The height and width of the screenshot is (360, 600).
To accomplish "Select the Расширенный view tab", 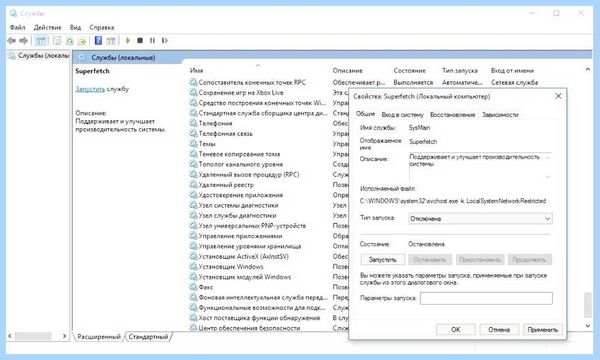I will click(99, 337).
